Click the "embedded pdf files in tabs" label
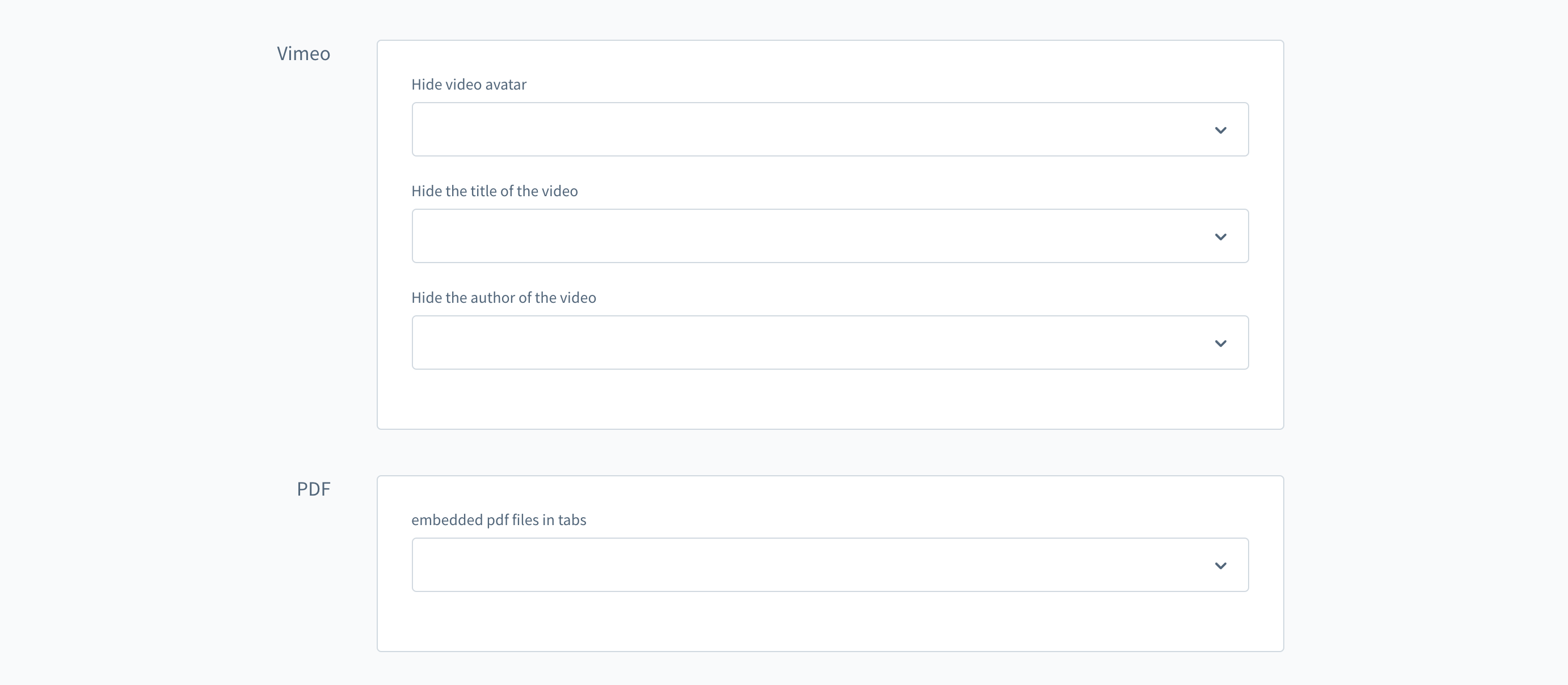This screenshot has height=685, width=1568. click(x=499, y=520)
